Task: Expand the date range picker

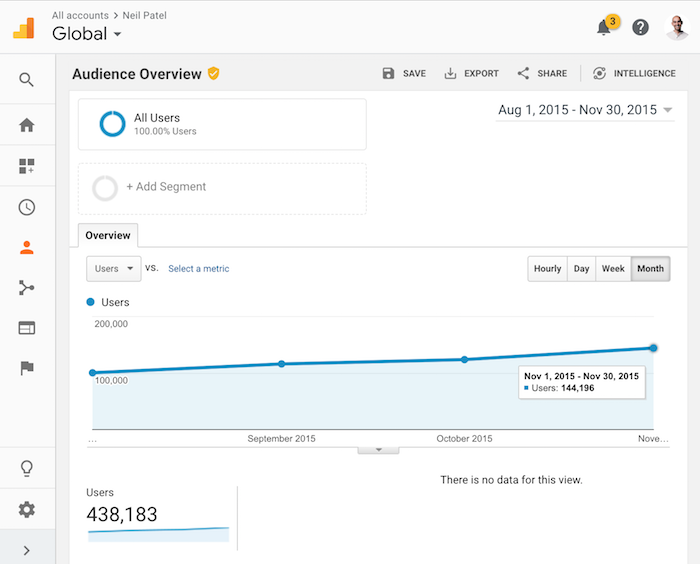Action: coord(584,110)
